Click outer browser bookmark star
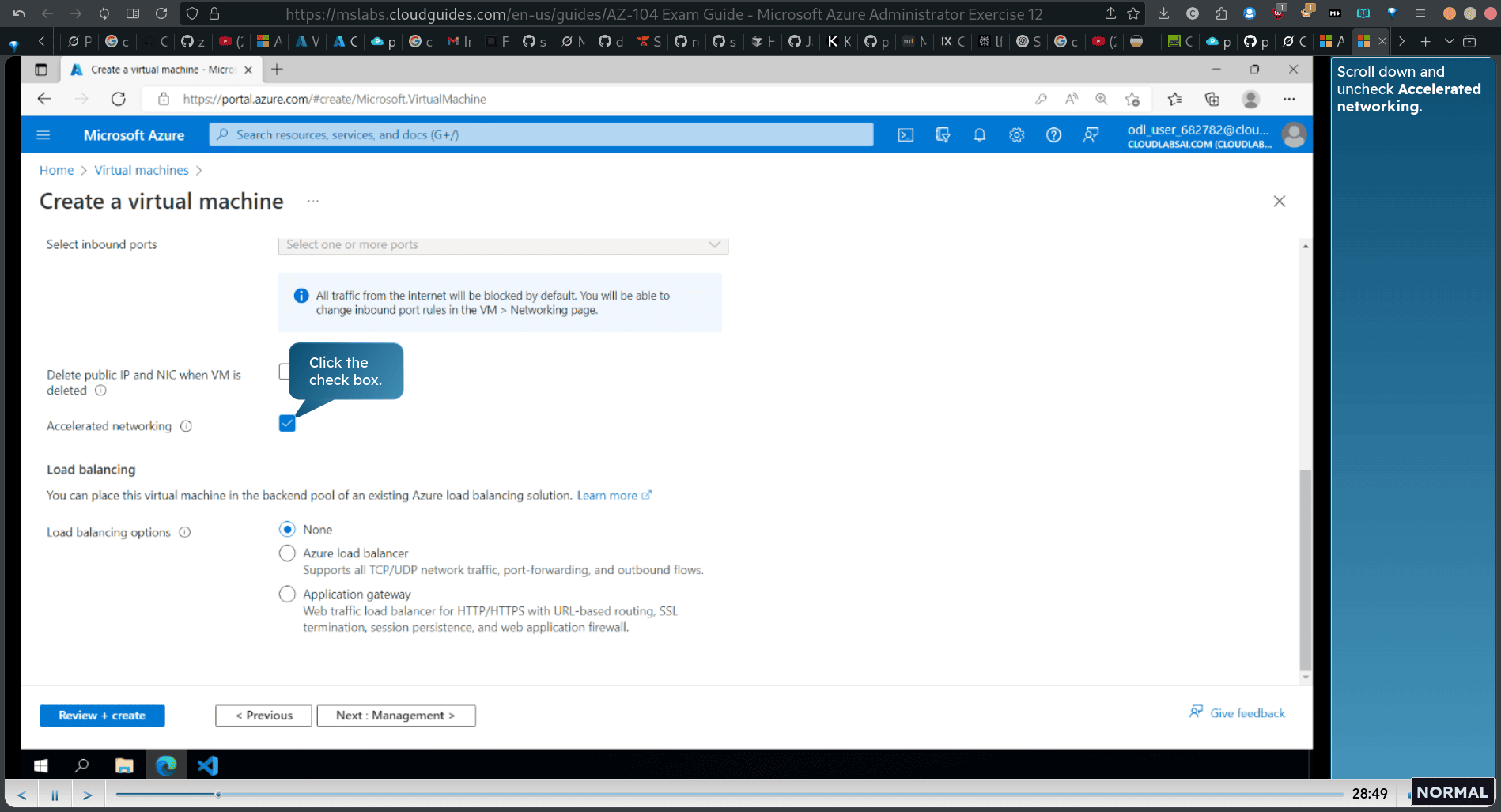The height and width of the screenshot is (812, 1501). (1133, 13)
